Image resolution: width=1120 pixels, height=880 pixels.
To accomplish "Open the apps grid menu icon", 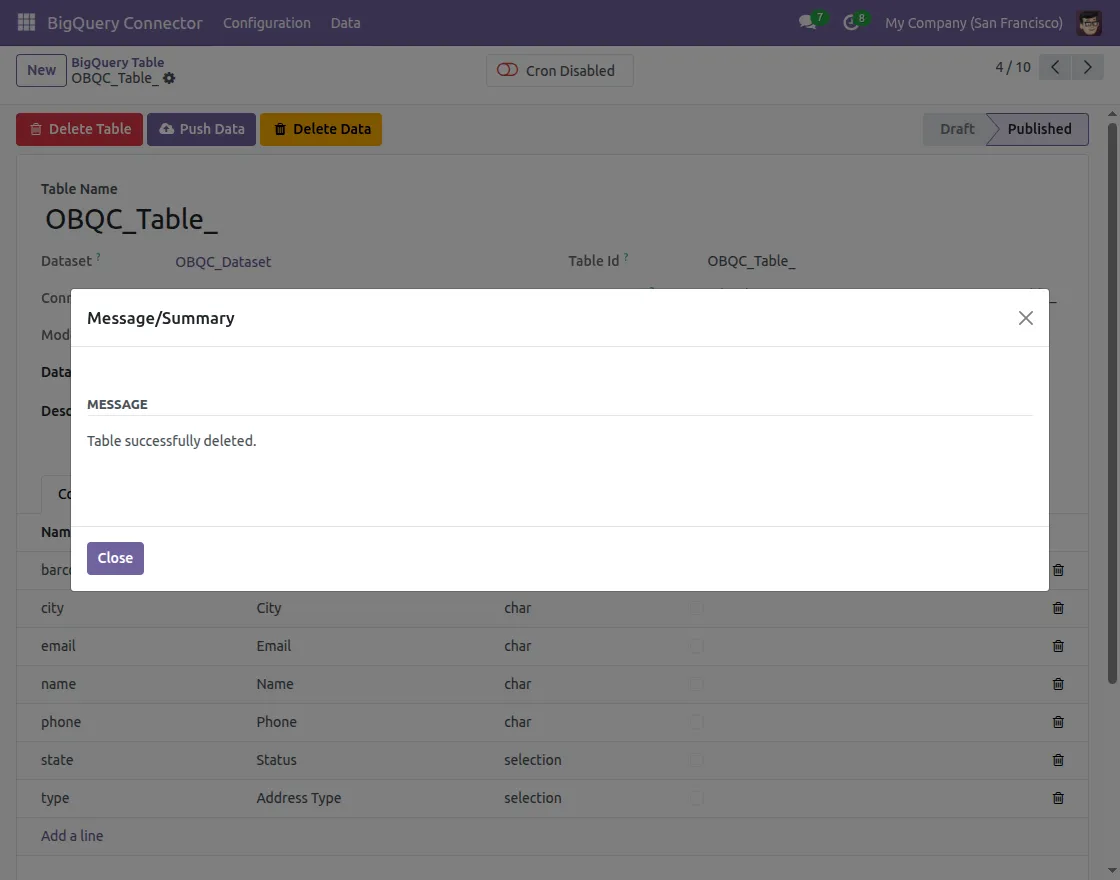I will coord(26,22).
